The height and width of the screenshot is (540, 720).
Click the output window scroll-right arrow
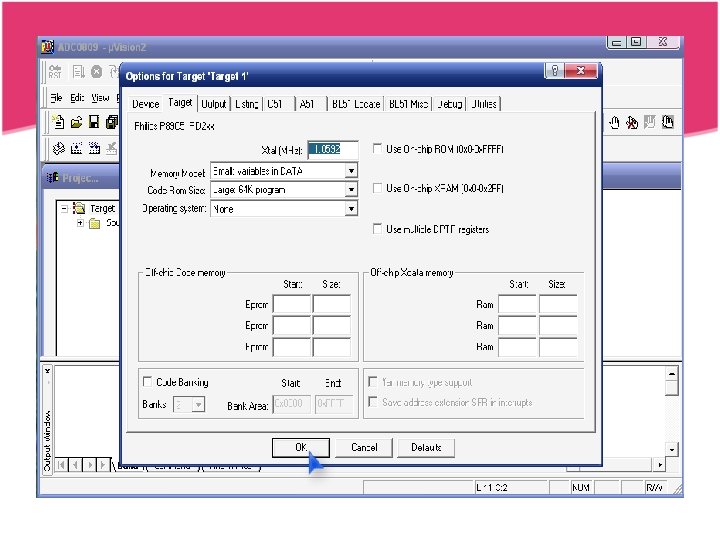660,465
